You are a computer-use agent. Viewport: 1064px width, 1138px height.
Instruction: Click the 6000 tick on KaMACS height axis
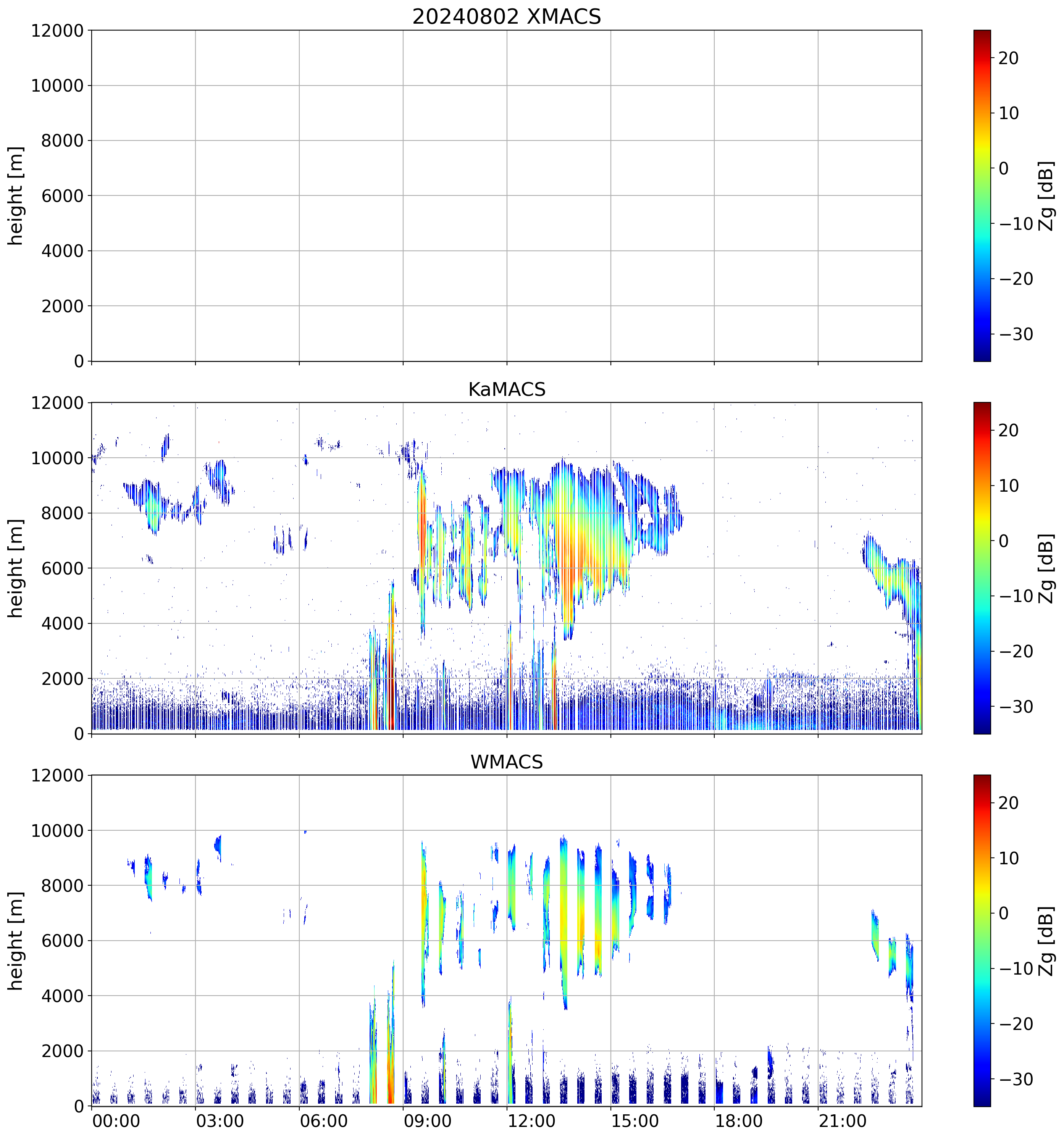[62, 568]
